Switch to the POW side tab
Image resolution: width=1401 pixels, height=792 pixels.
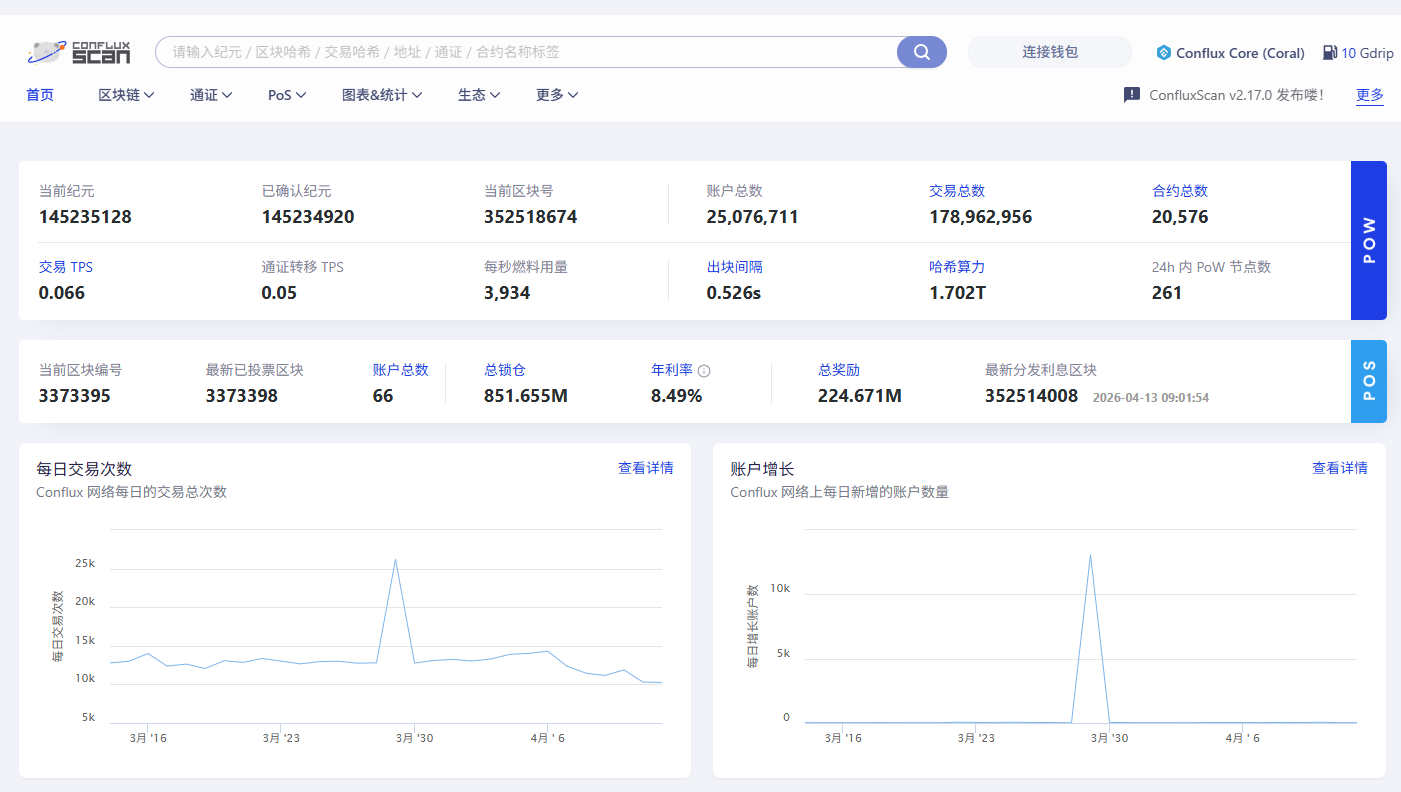(1368, 240)
